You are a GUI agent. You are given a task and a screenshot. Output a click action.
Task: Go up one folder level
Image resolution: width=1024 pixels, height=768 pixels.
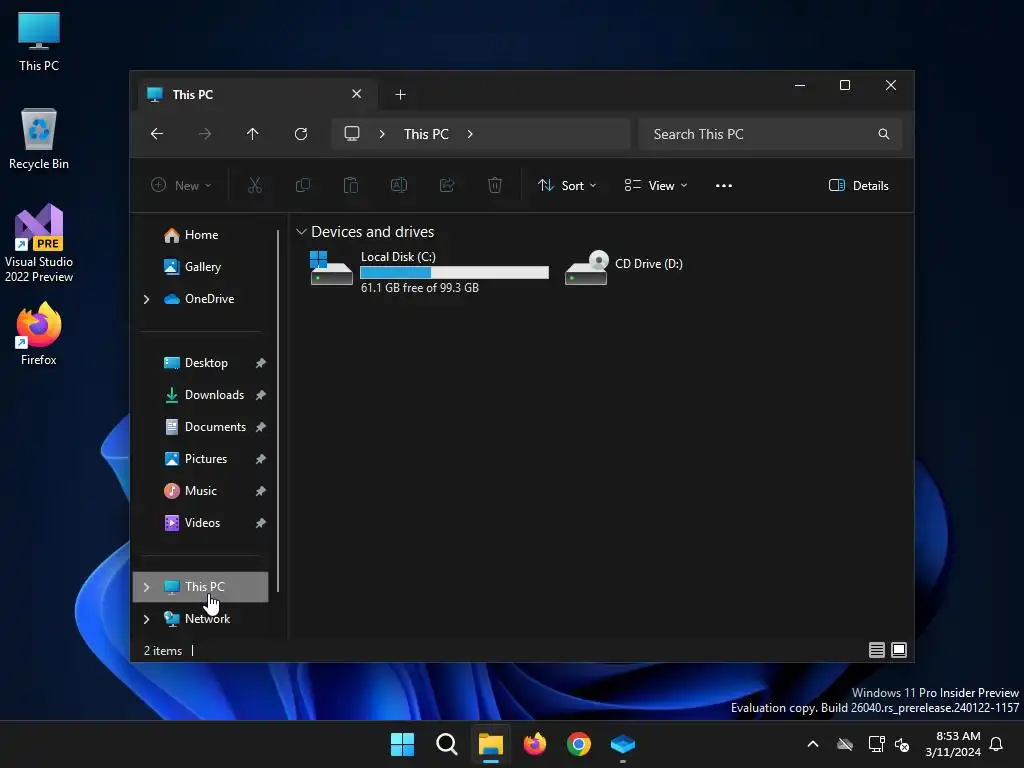tap(253, 134)
